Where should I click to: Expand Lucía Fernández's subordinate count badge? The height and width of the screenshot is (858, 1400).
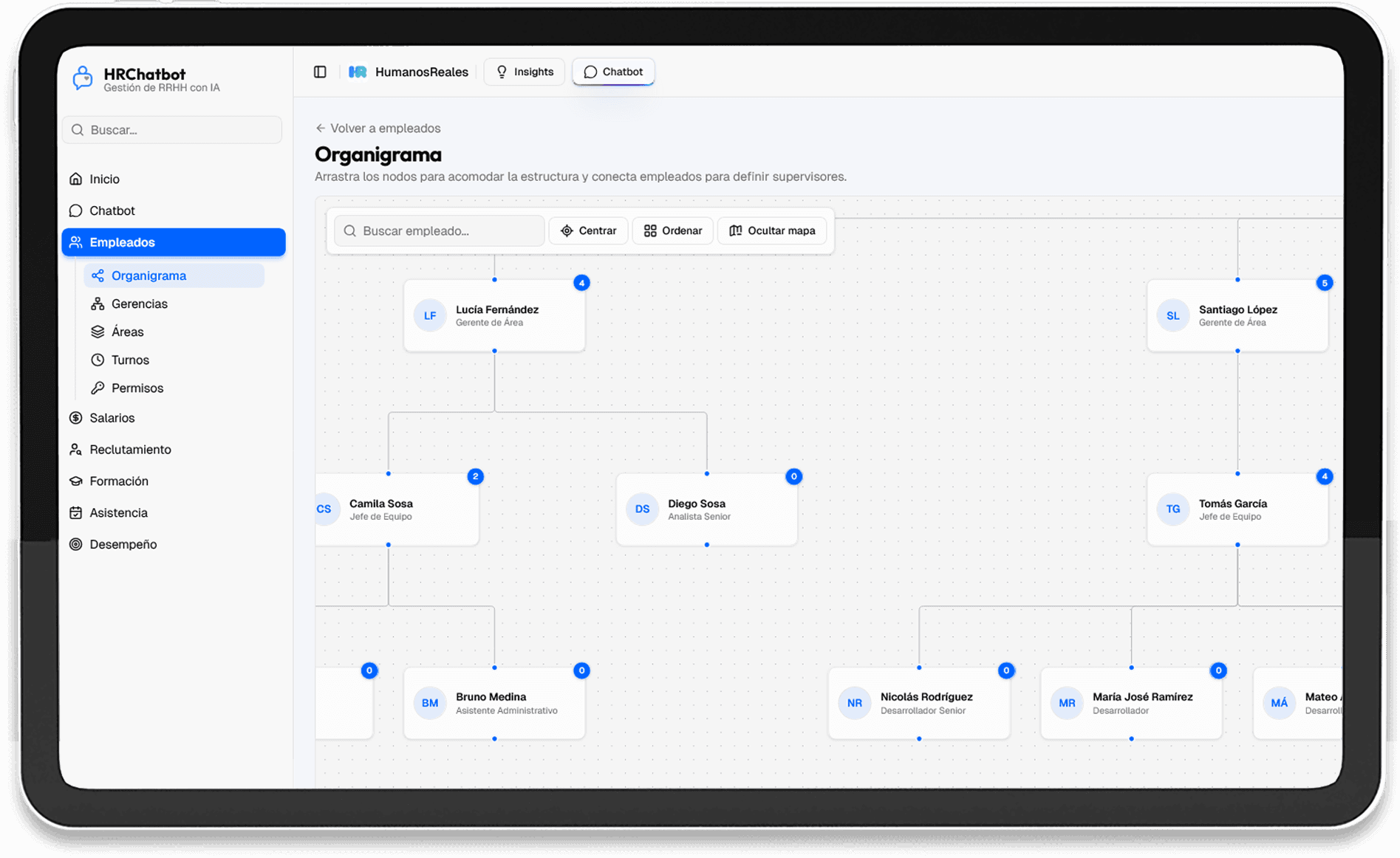tap(581, 283)
